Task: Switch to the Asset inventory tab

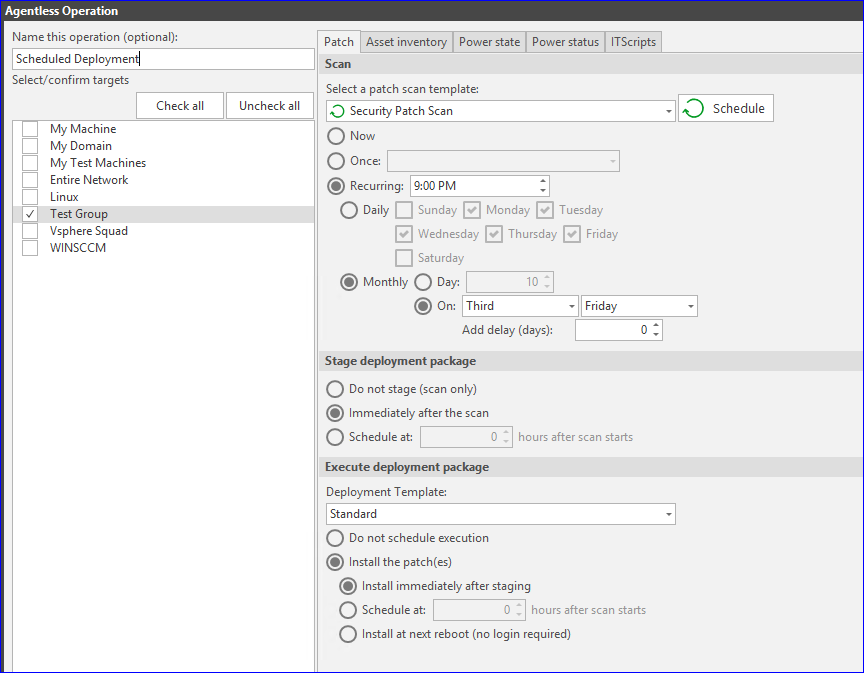Action: [405, 42]
